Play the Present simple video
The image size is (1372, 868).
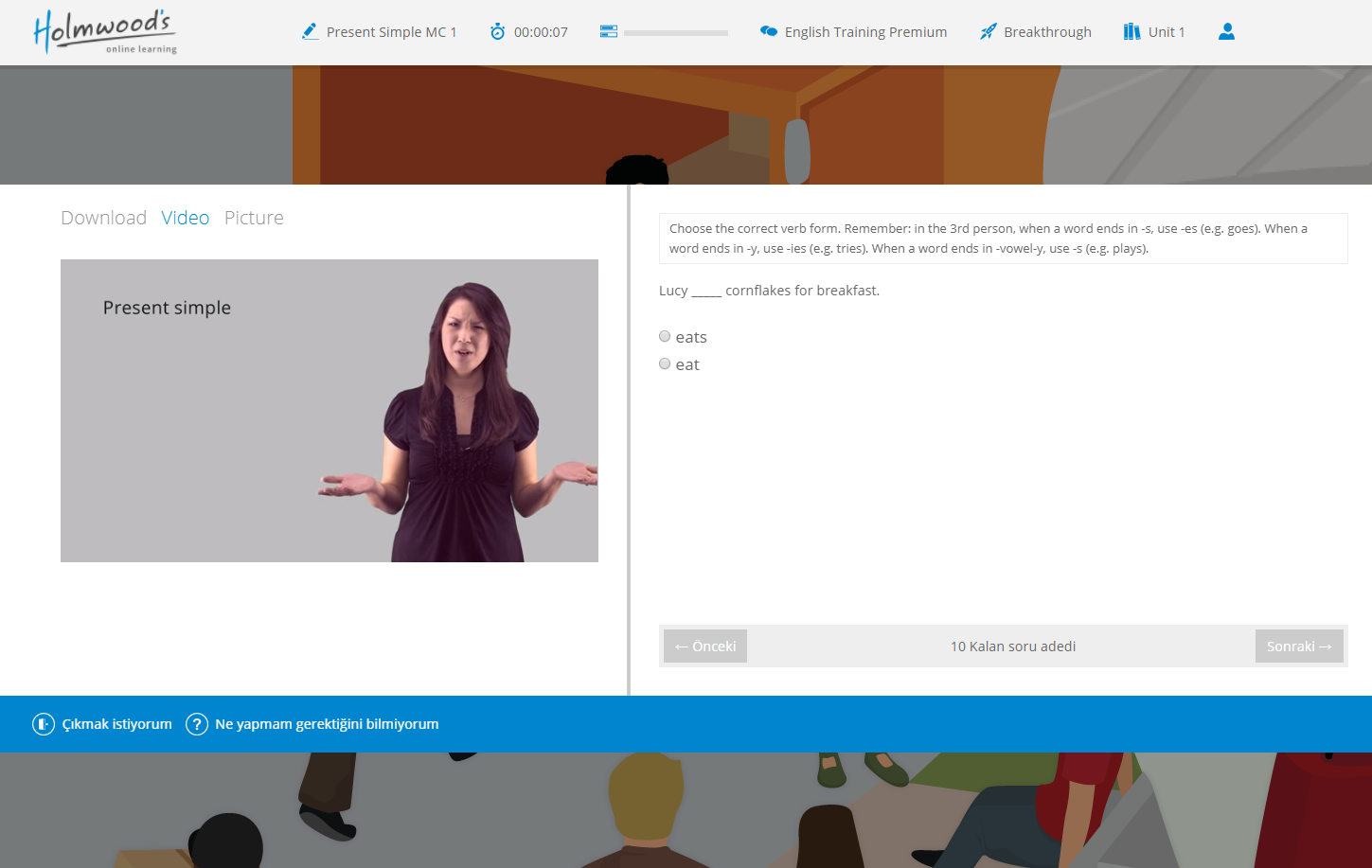(330, 411)
